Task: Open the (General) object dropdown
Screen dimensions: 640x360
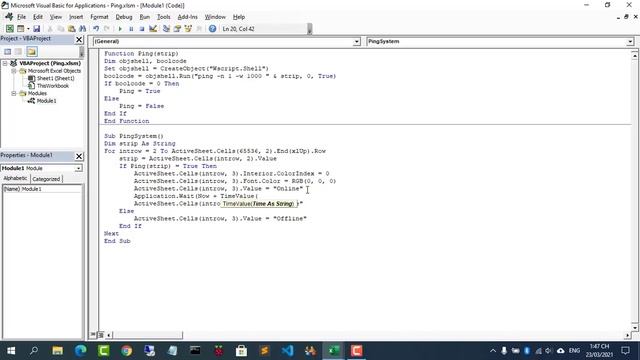Action: 357,42
